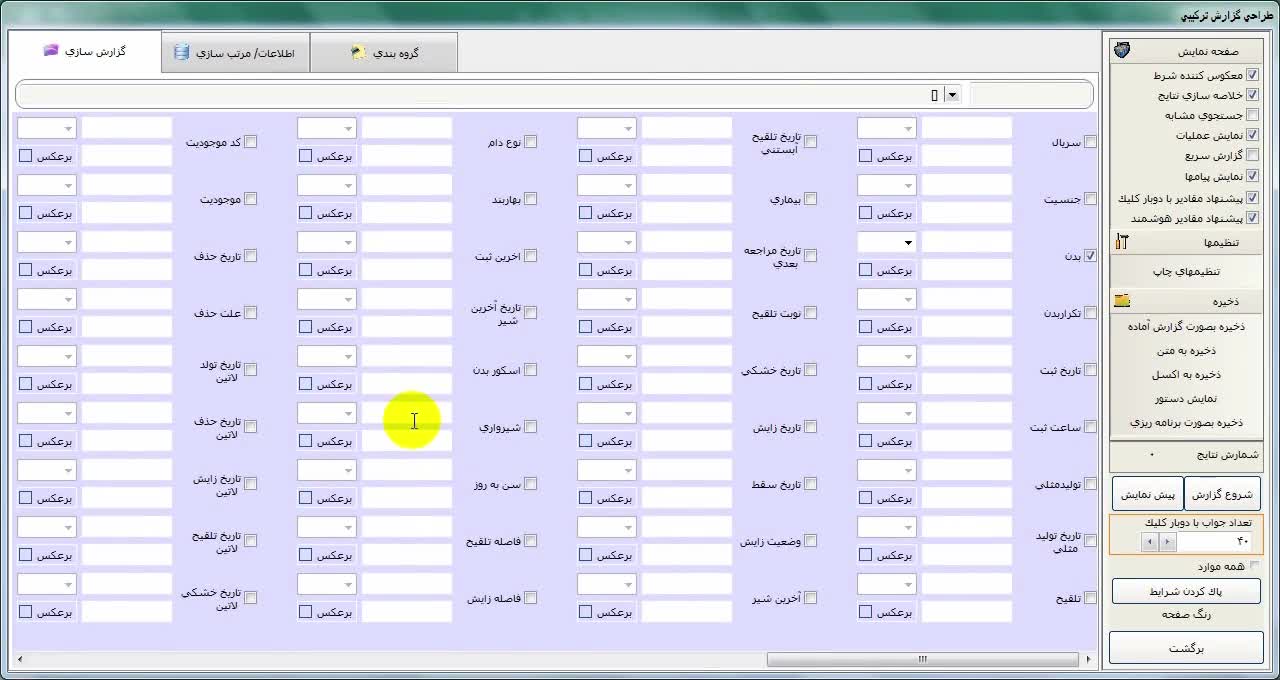Expand the top condition bar dropdown arrow
This screenshot has height=680, width=1280.
pos(952,95)
